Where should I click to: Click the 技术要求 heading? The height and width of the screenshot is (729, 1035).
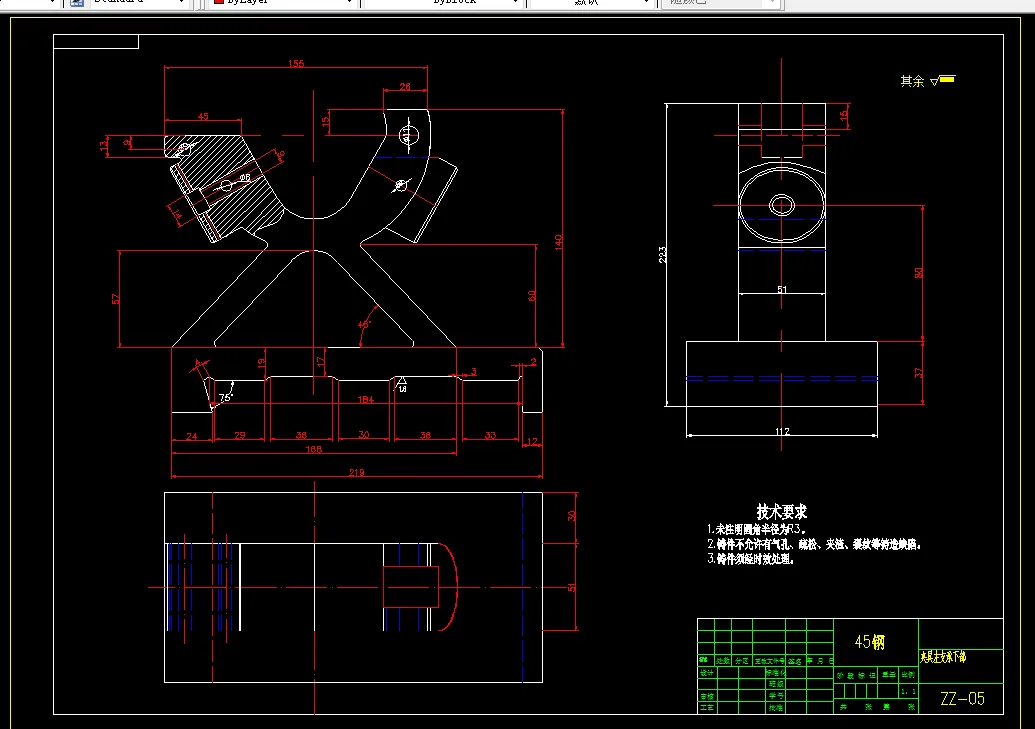[x=782, y=512]
